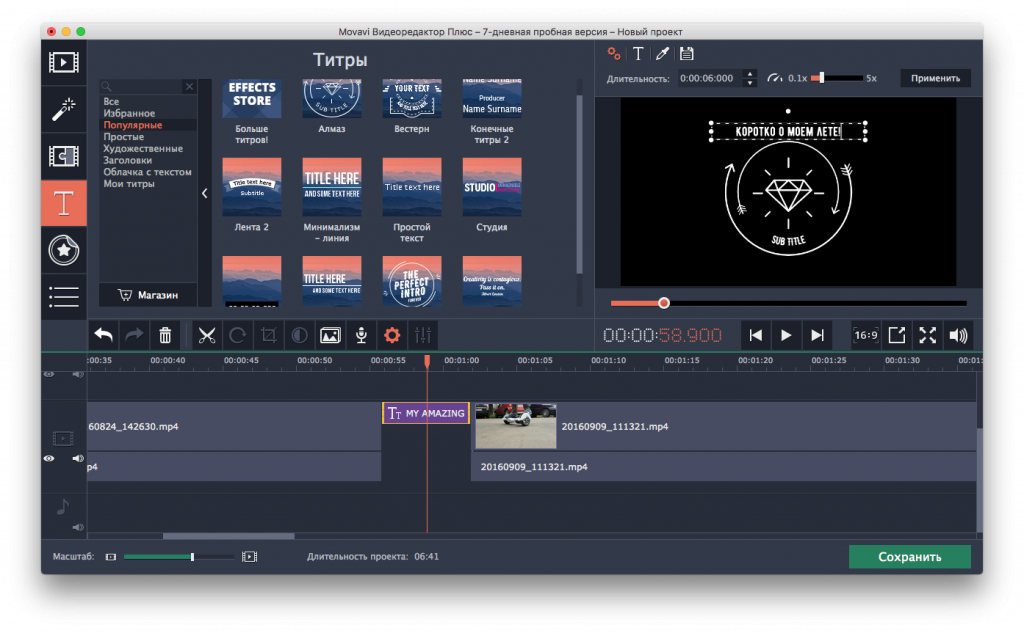Toggle video track visibility eye icon

pos(49,459)
